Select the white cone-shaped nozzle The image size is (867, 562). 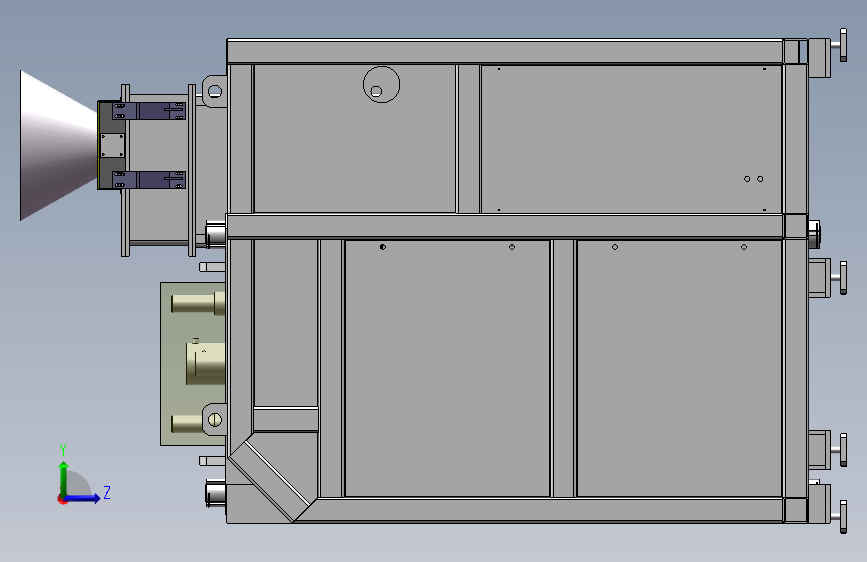click(59, 145)
